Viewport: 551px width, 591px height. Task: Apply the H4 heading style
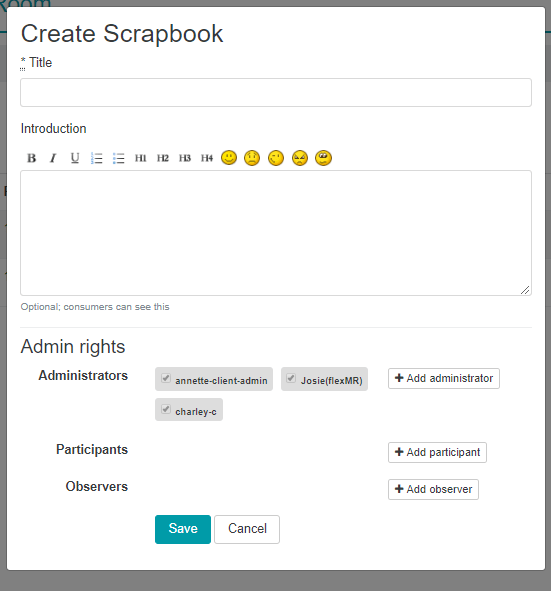[207, 158]
